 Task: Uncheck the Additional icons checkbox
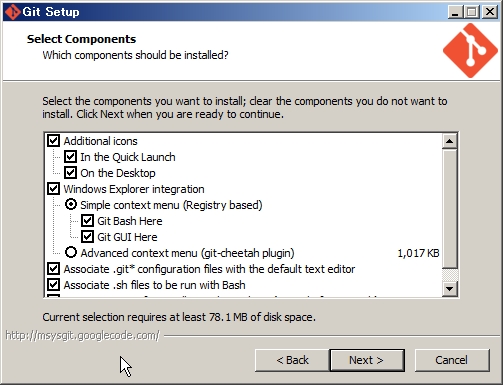click(x=53, y=141)
